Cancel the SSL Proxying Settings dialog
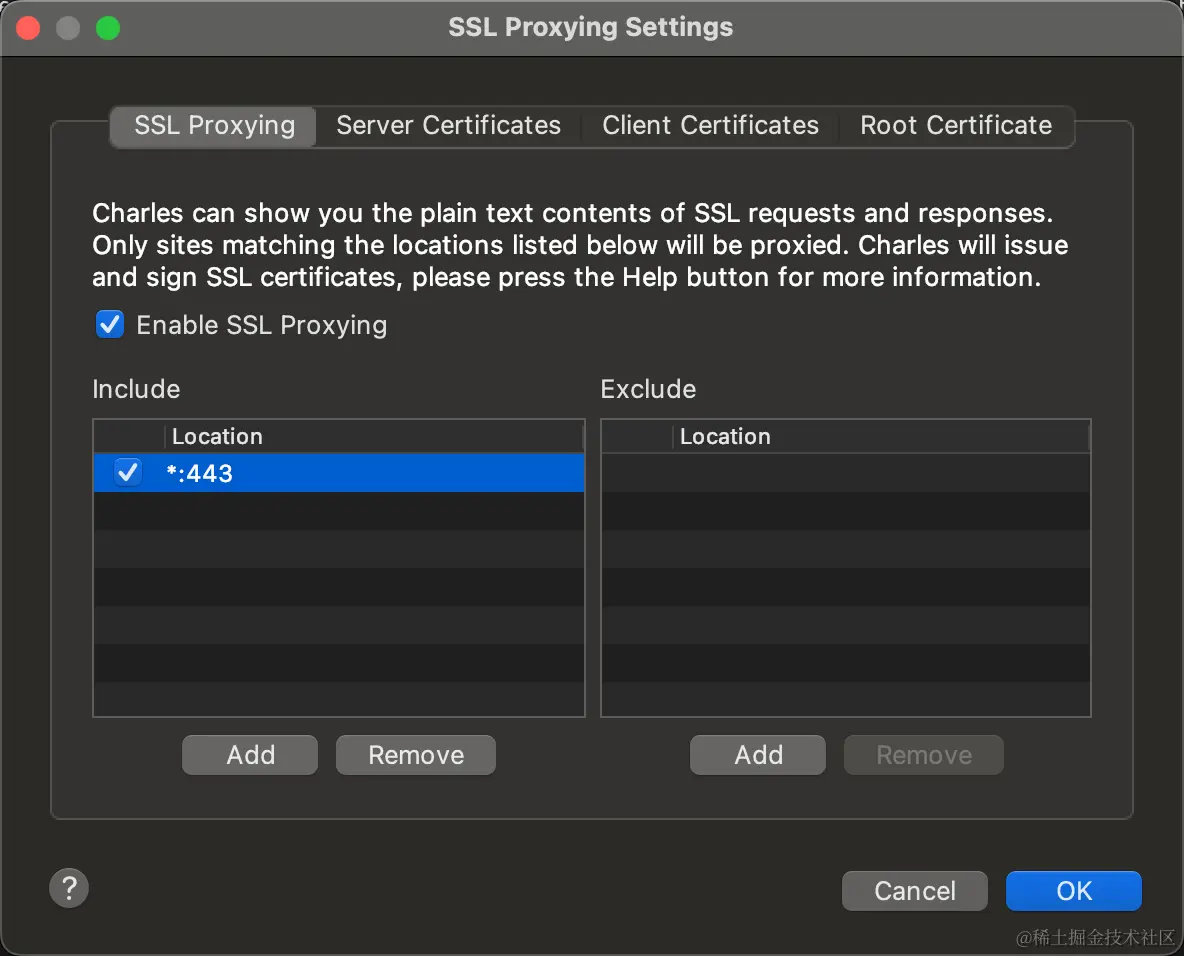 pyautogui.click(x=914, y=891)
